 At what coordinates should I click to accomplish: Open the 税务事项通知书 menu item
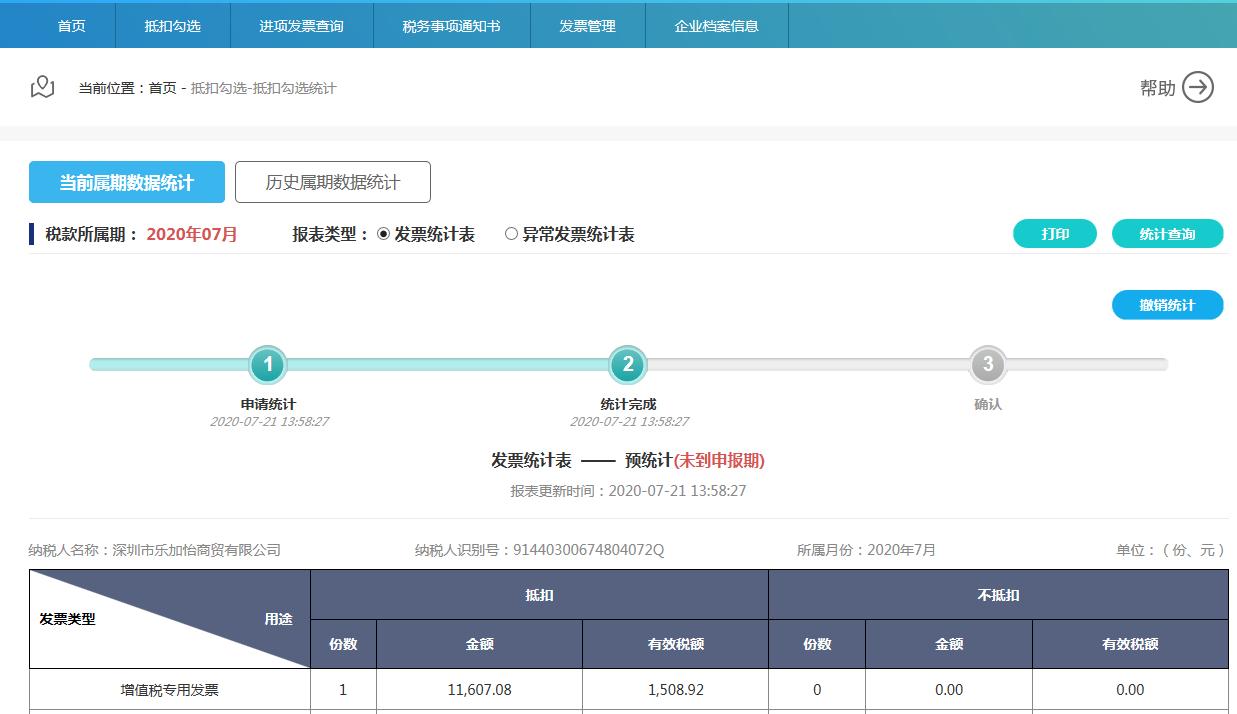450,25
